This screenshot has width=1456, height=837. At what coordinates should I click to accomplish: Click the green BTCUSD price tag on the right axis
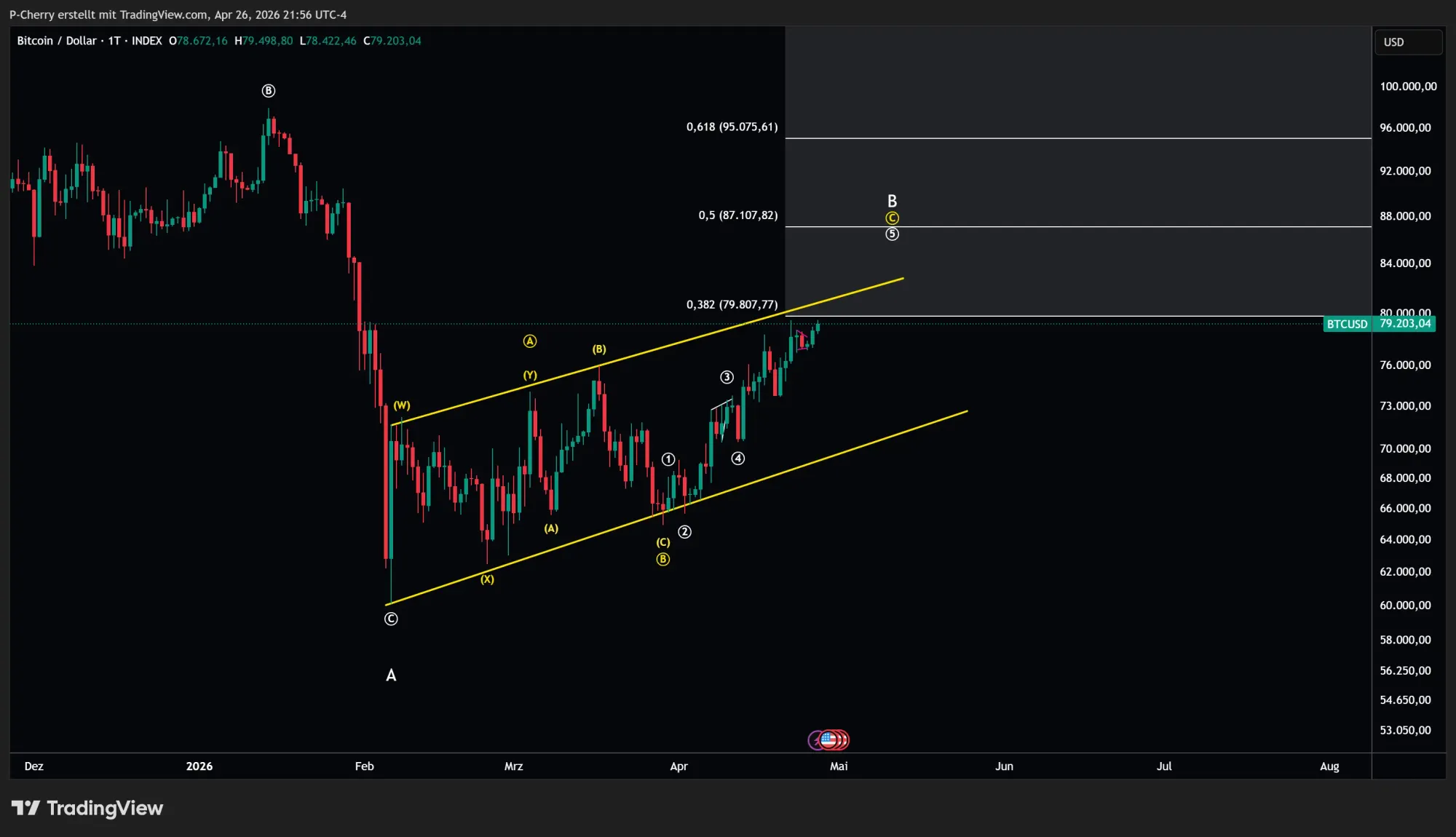coord(1346,324)
